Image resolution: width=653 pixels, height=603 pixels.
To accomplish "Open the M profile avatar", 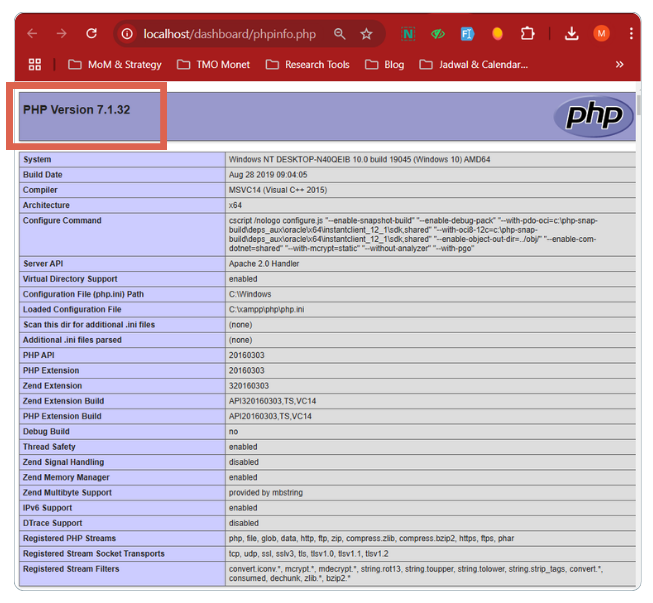I will (x=601, y=33).
